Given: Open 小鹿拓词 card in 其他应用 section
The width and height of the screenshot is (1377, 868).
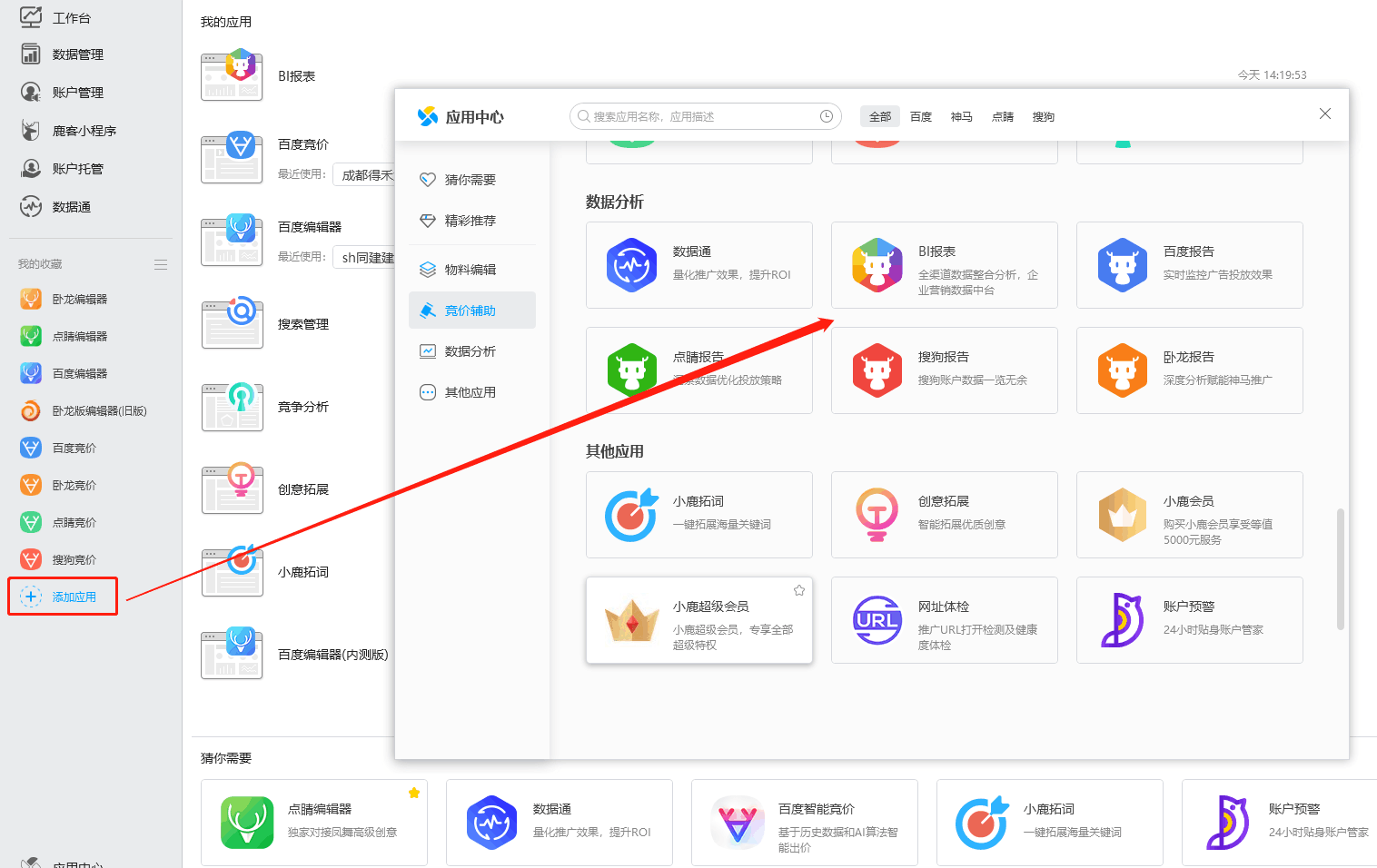Looking at the screenshot, I should (x=699, y=515).
